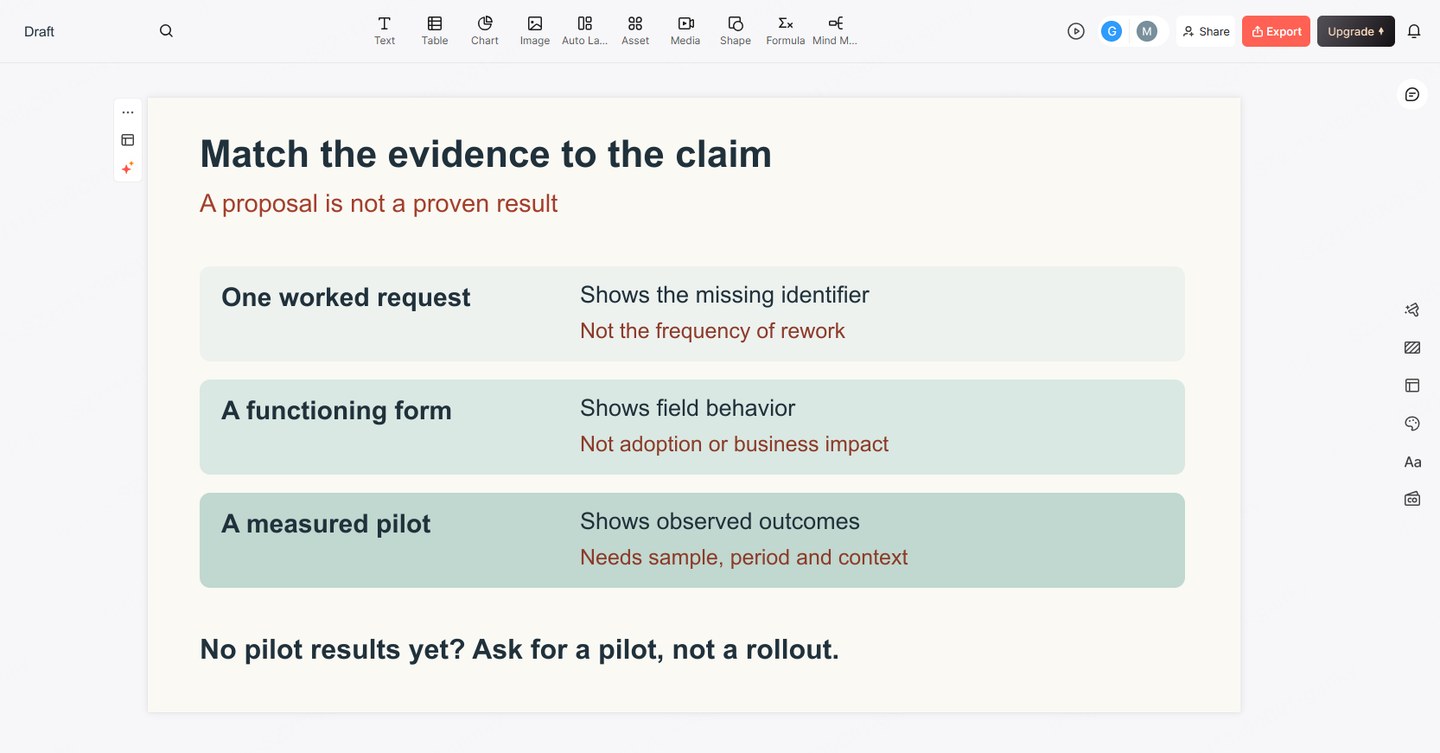Viewport: 1440px width, 753px height.
Task: Open the layout panel icon in right sidebar
Action: (x=1412, y=385)
